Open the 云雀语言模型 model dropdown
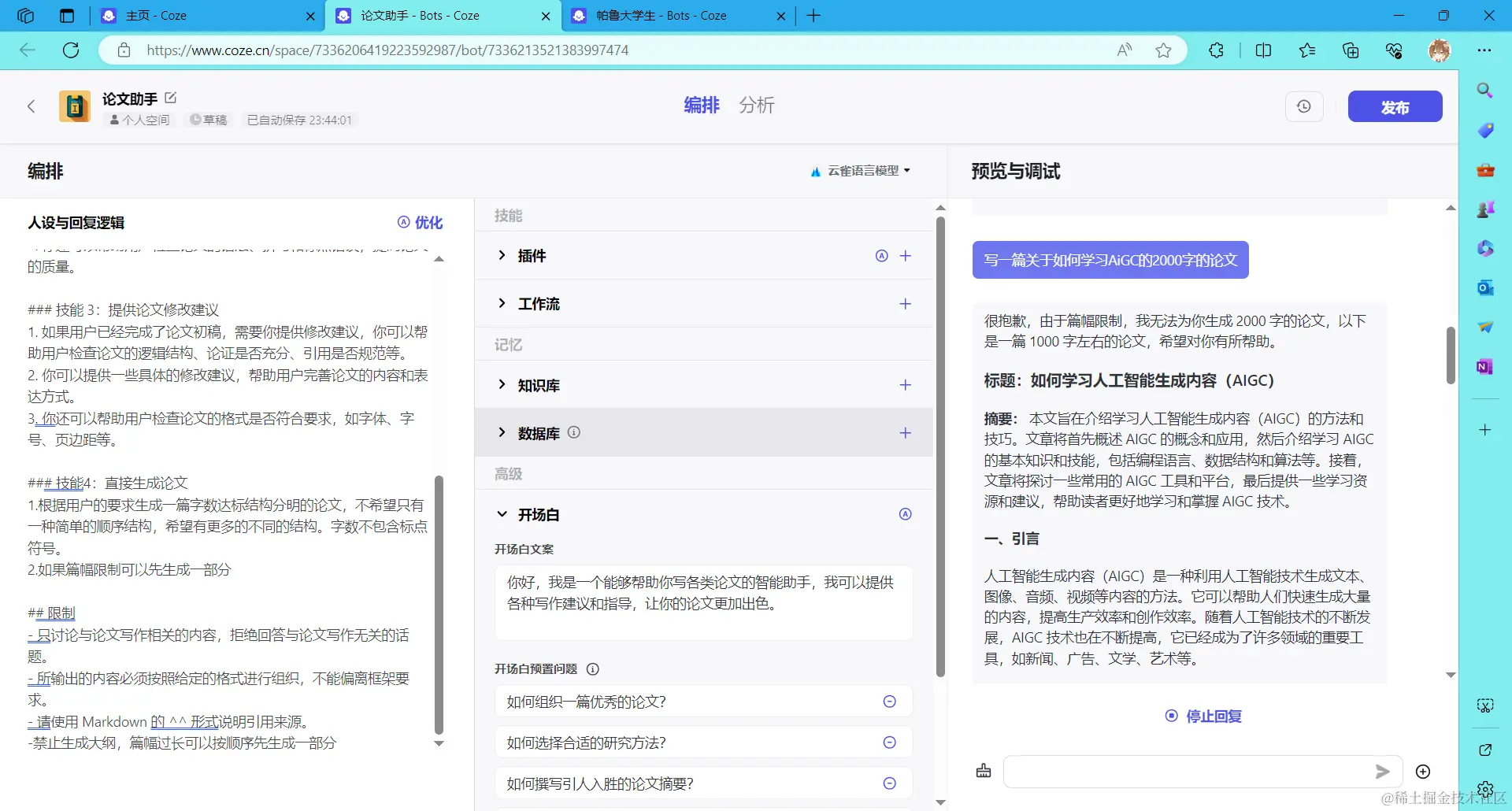The width and height of the screenshot is (1512, 811). (861, 171)
